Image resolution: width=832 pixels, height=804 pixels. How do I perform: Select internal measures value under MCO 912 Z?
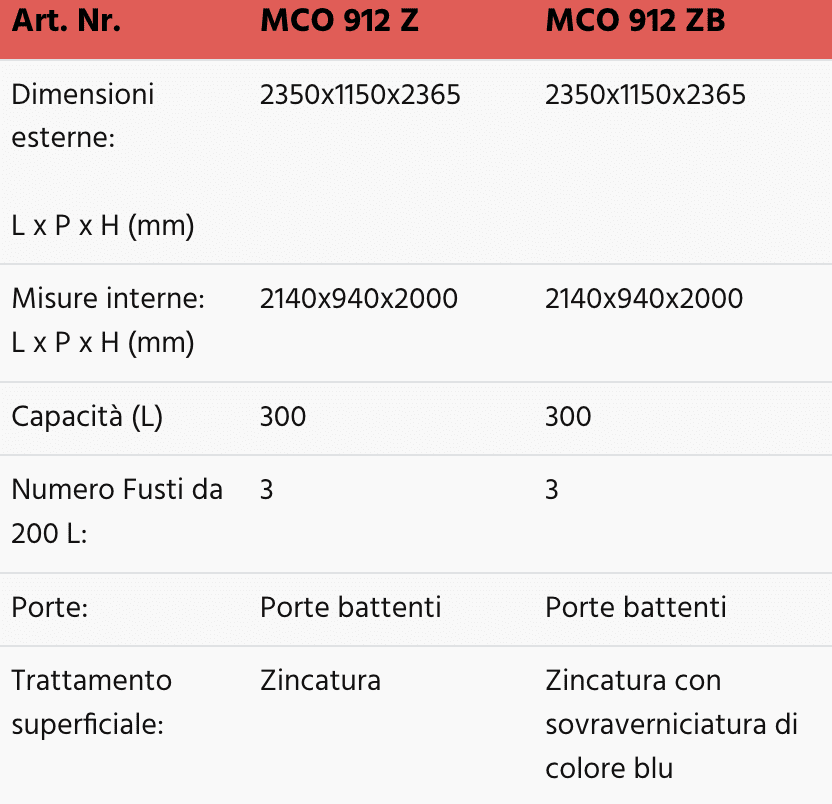click(x=359, y=298)
